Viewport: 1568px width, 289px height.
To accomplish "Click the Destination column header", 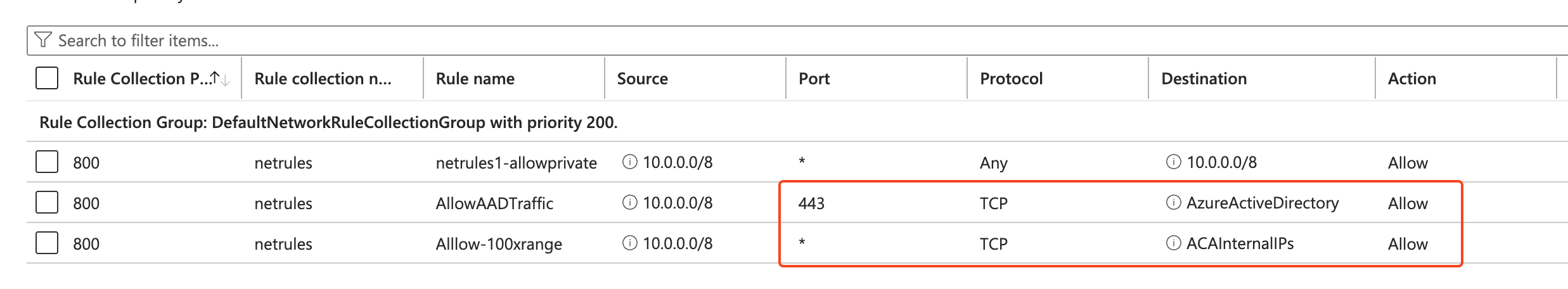I will (1204, 79).
